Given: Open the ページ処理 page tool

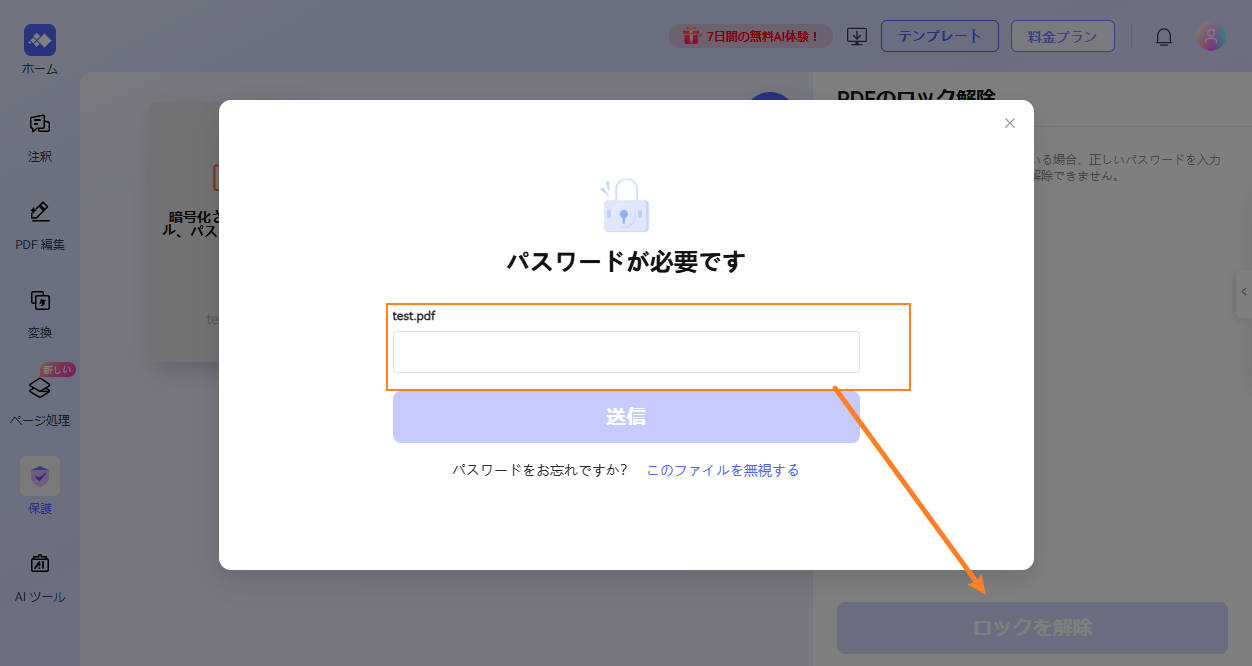Looking at the screenshot, I should (x=40, y=388).
